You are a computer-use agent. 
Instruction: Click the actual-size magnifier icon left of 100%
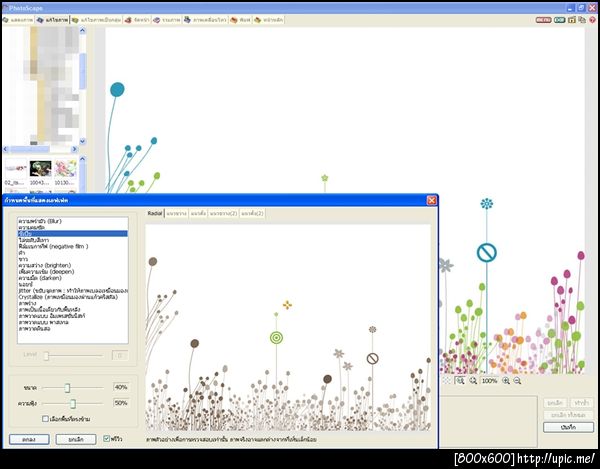coord(473,381)
